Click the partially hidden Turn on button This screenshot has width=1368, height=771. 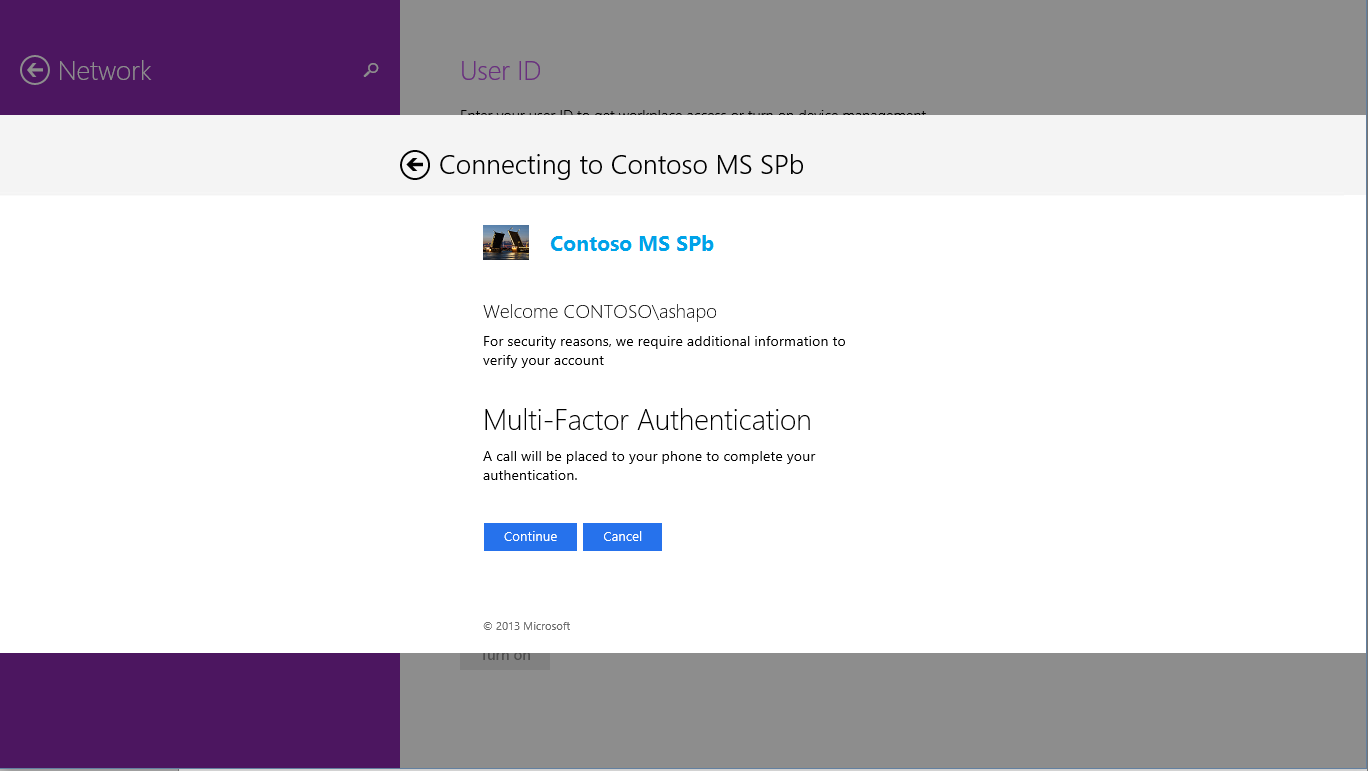pos(505,660)
